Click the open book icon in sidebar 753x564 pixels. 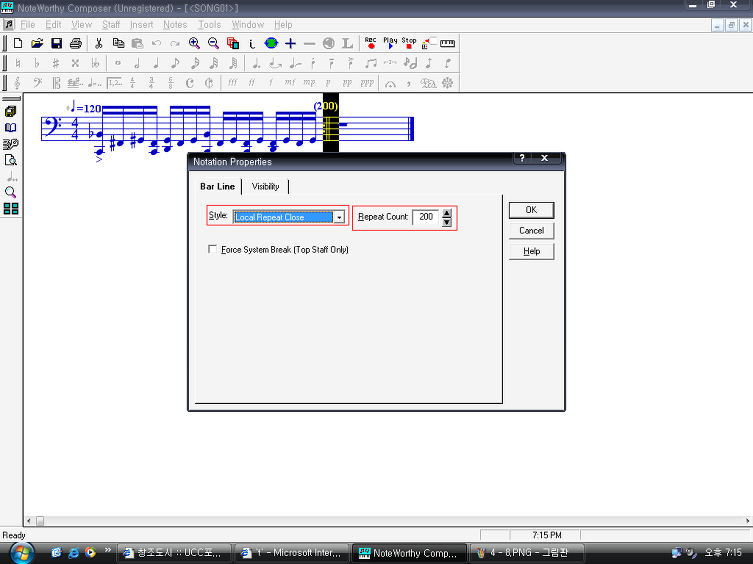pyautogui.click(x=11, y=127)
